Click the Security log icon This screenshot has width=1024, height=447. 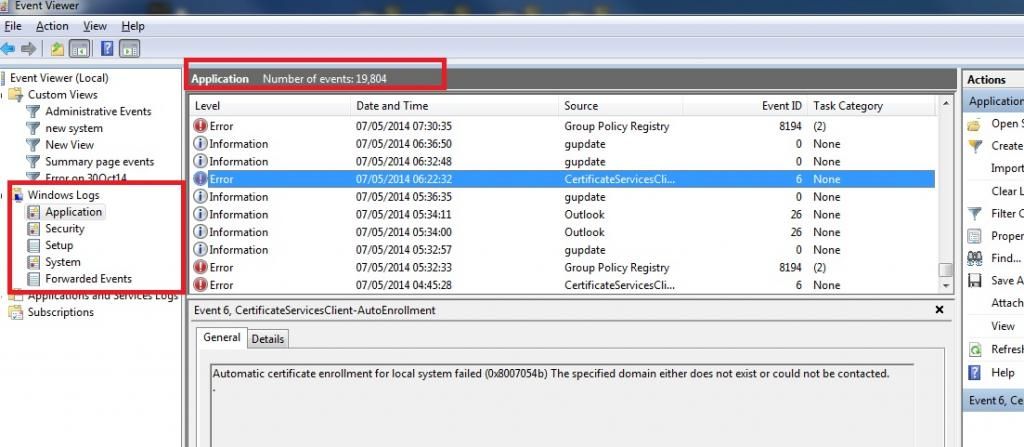(x=33, y=229)
